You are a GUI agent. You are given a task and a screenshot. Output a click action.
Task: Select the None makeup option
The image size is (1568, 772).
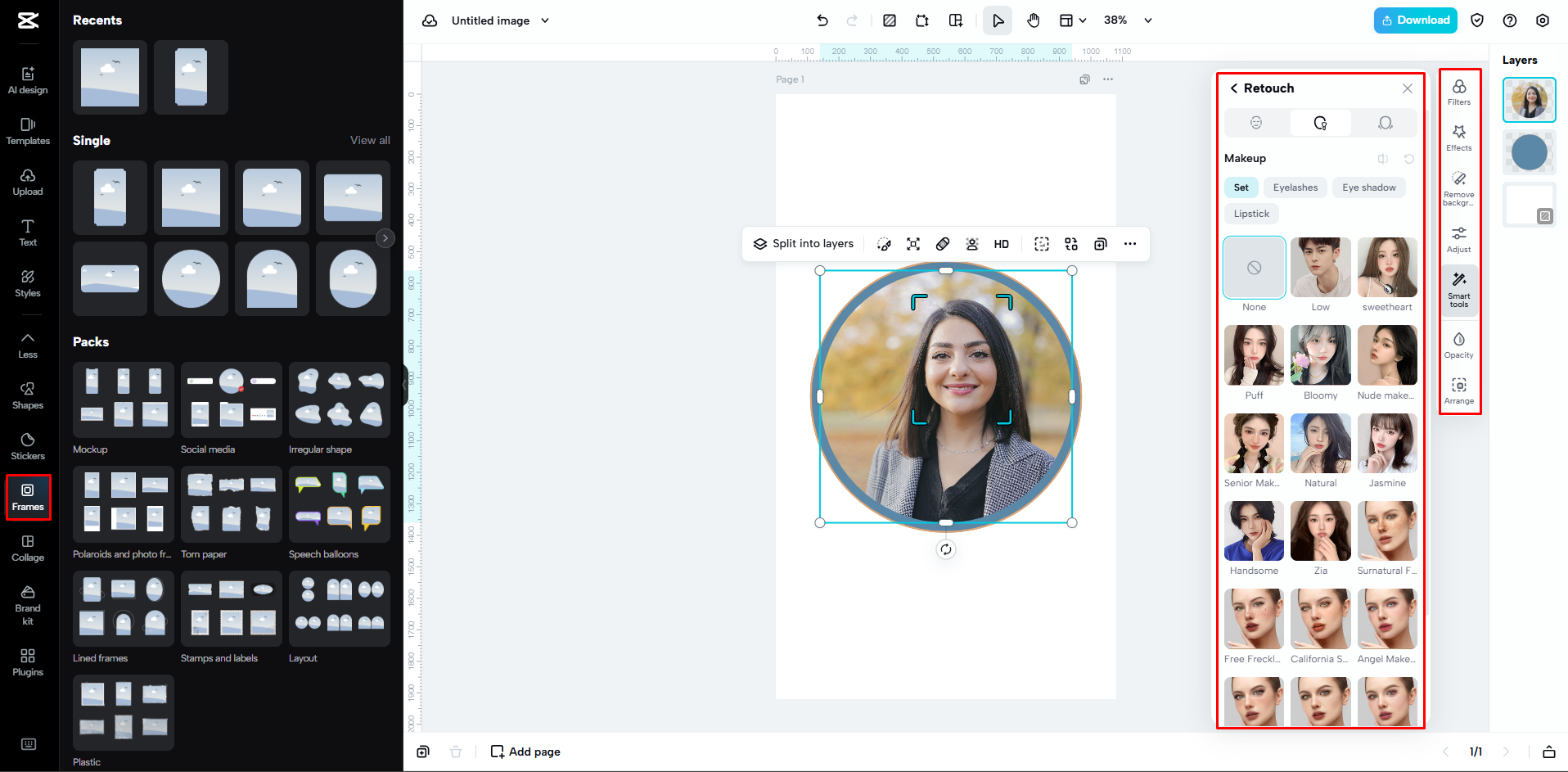(x=1253, y=268)
